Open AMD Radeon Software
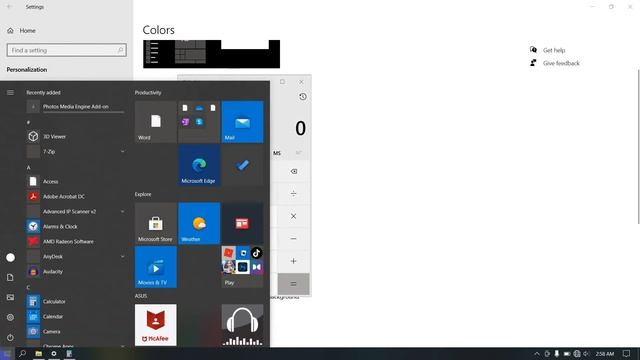This screenshot has height=360, width=640. (76, 242)
